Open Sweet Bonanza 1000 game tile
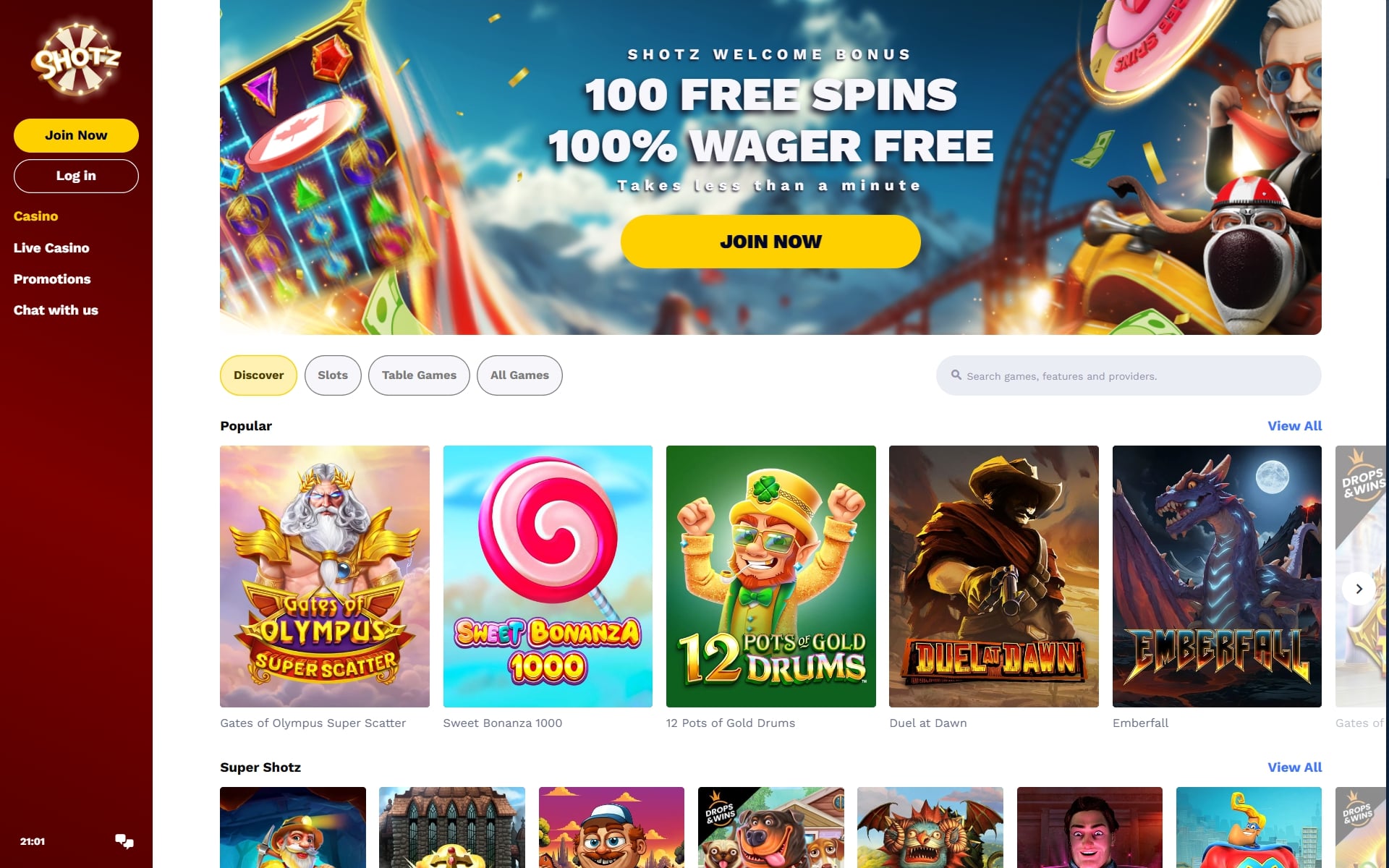Image resolution: width=1389 pixels, height=868 pixels. 548,576
